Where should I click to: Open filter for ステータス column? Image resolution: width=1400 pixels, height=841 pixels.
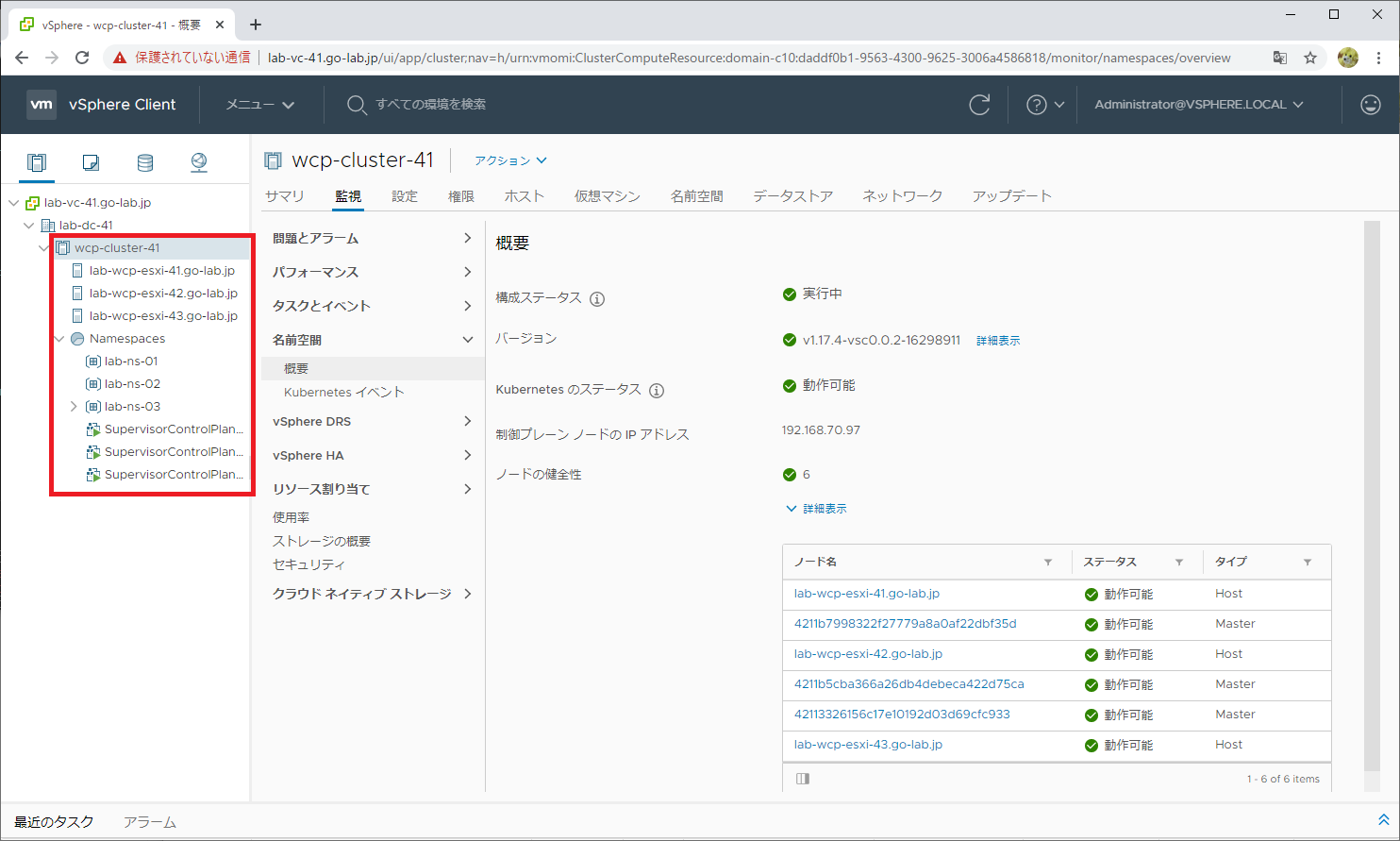[x=1179, y=563]
